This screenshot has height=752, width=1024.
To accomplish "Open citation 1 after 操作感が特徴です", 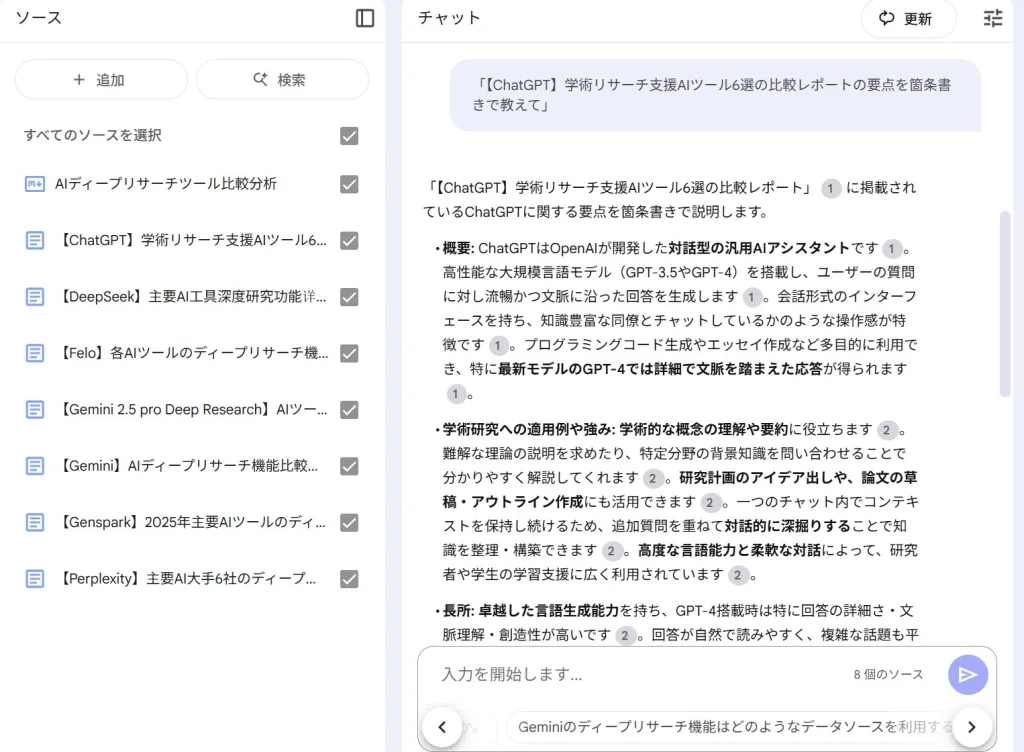I will pos(498,345).
